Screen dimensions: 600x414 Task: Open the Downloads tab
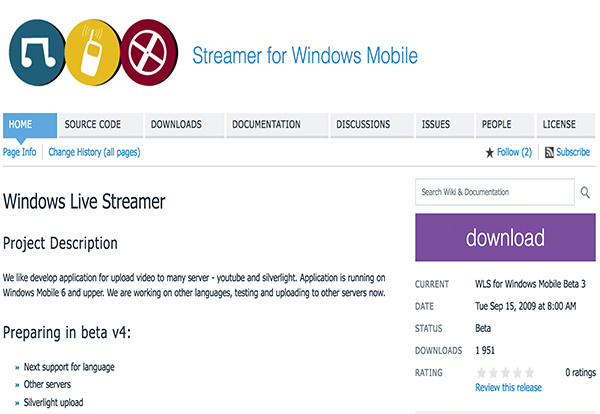(184, 125)
